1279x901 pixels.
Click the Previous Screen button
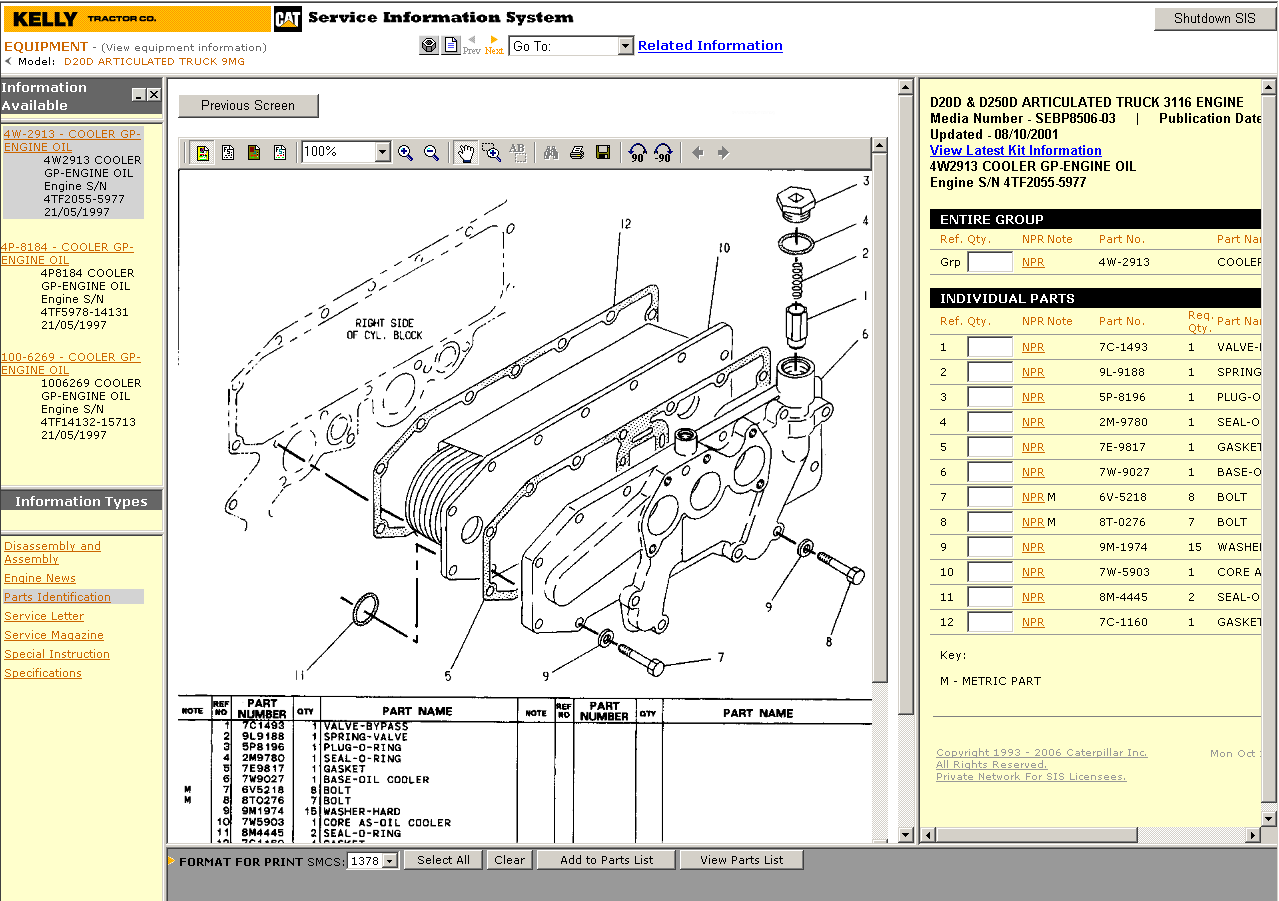click(x=248, y=105)
